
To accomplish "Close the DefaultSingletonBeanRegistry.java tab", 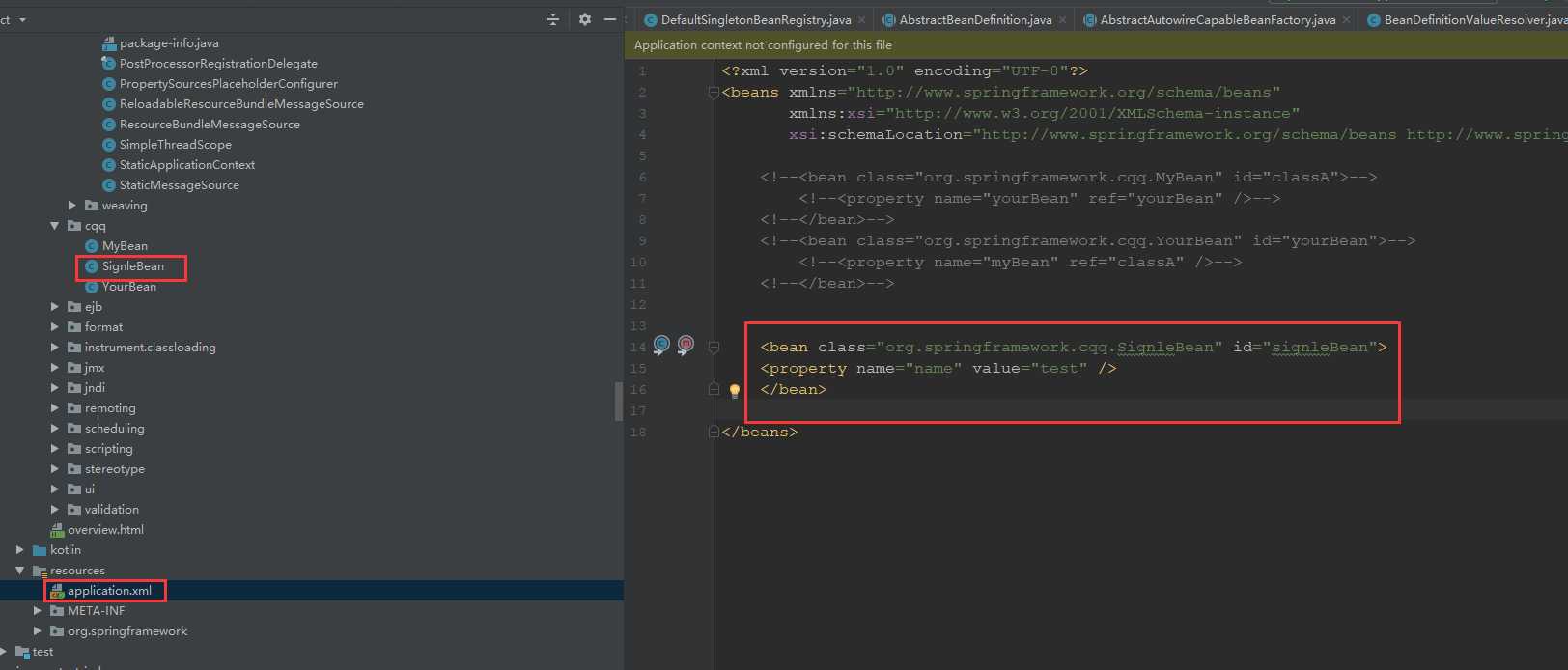I will (862, 20).
